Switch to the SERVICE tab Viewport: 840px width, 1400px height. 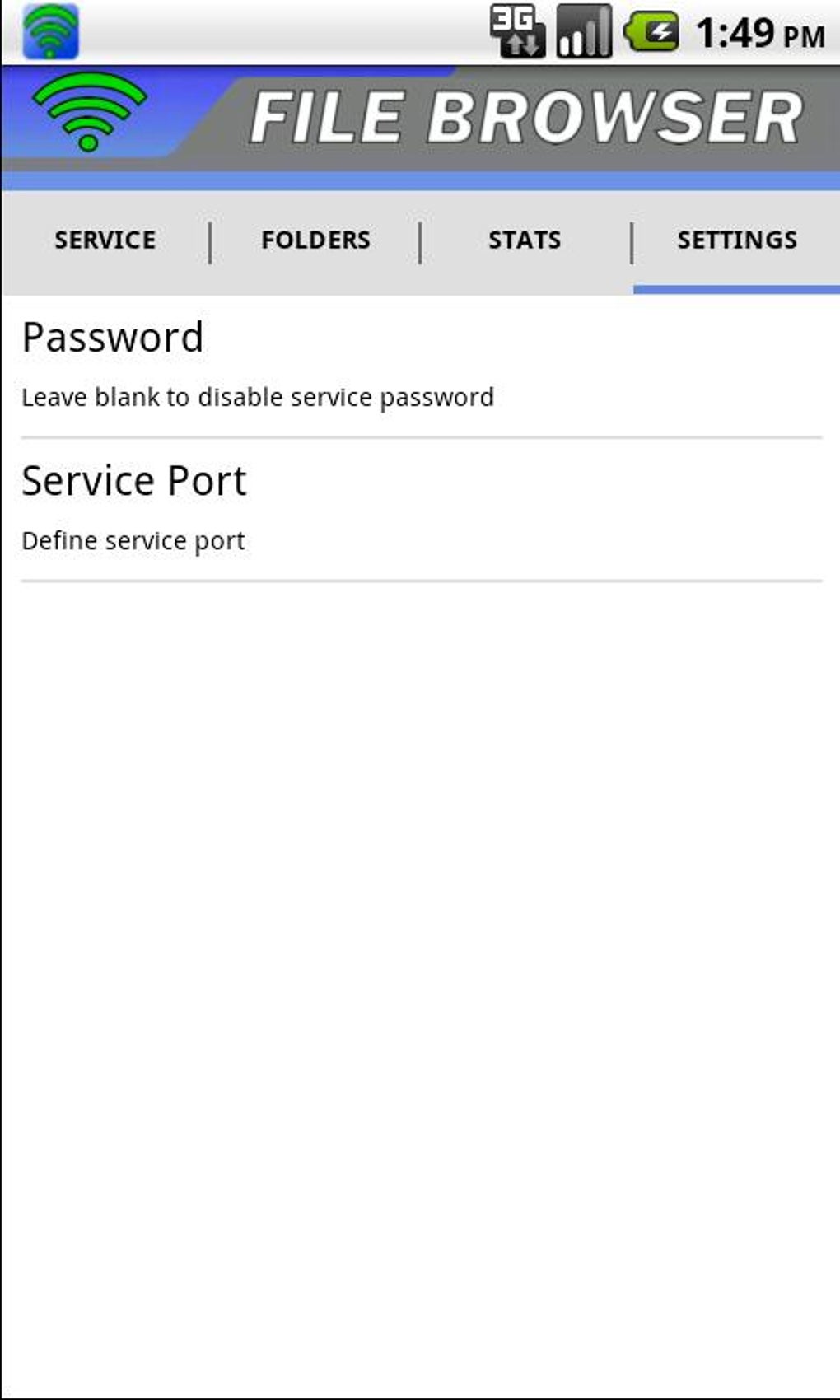(105, 240)
